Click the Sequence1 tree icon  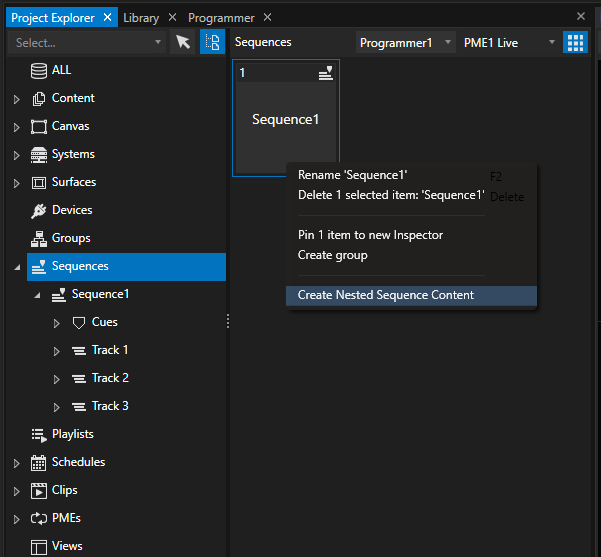coord(59,294)
